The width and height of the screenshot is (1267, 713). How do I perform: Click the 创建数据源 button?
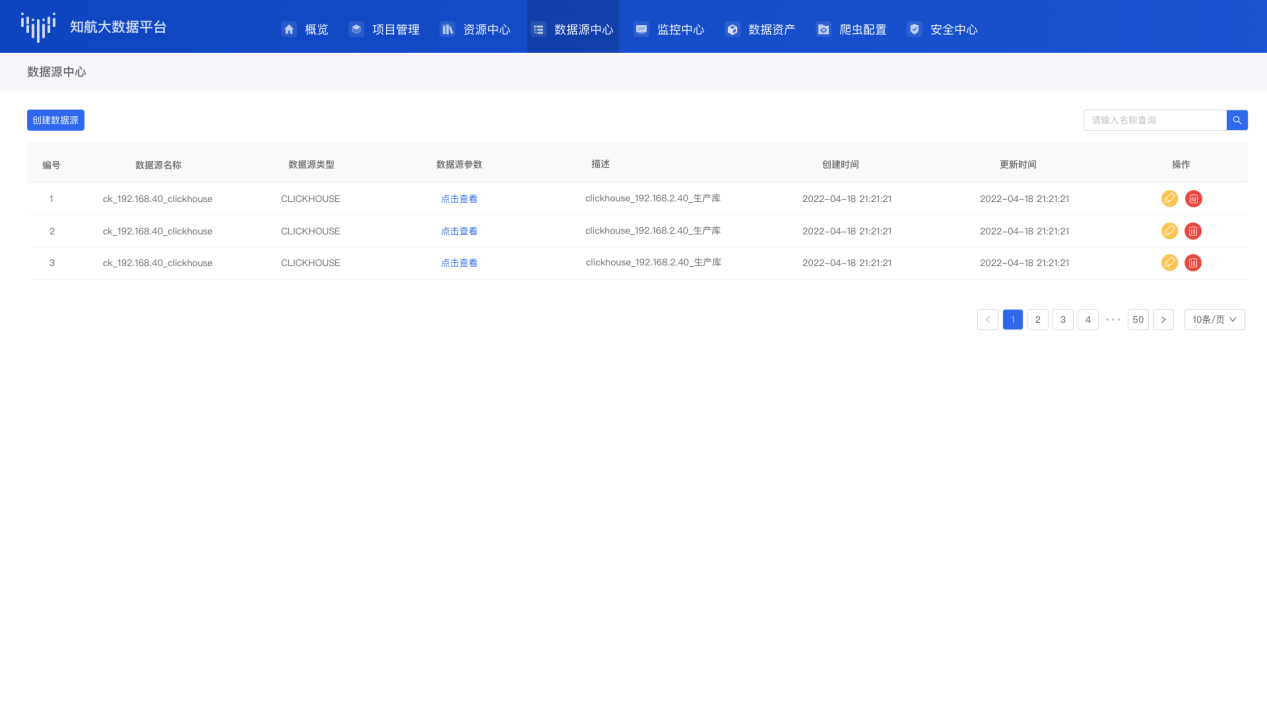click(x=56, y=120)
